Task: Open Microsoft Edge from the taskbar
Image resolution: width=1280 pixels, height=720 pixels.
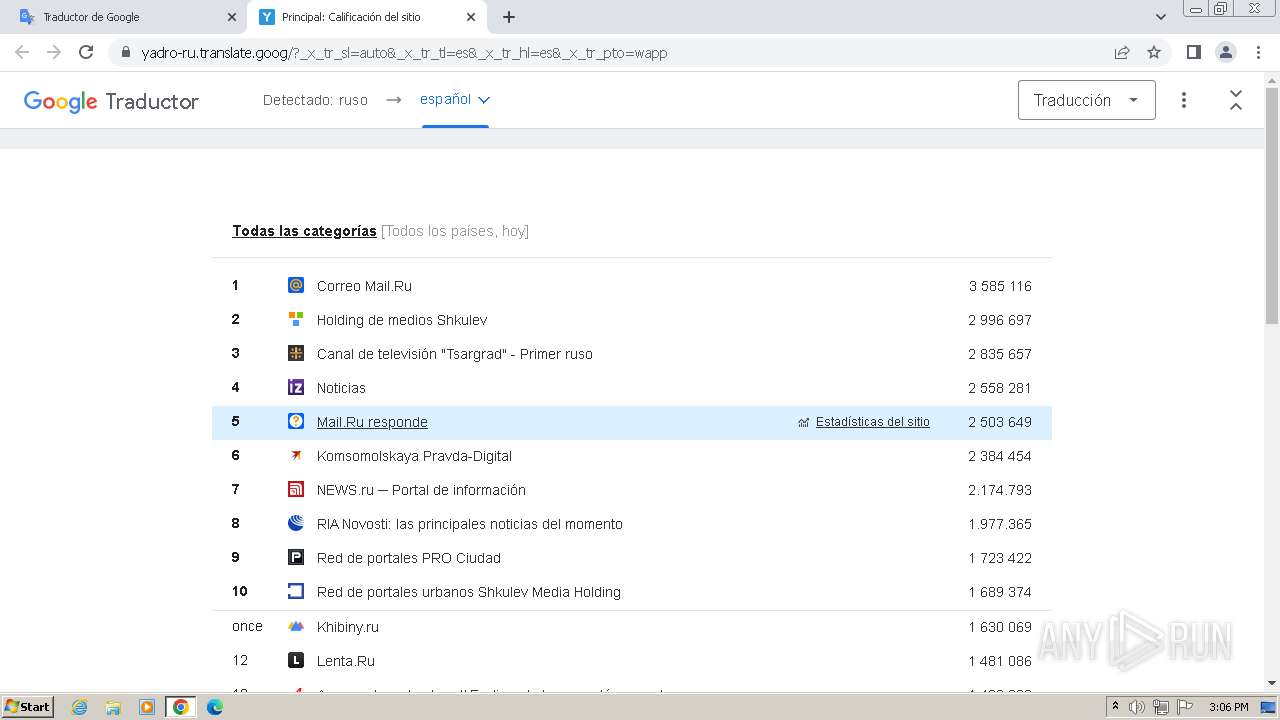Action: point(215,707)
